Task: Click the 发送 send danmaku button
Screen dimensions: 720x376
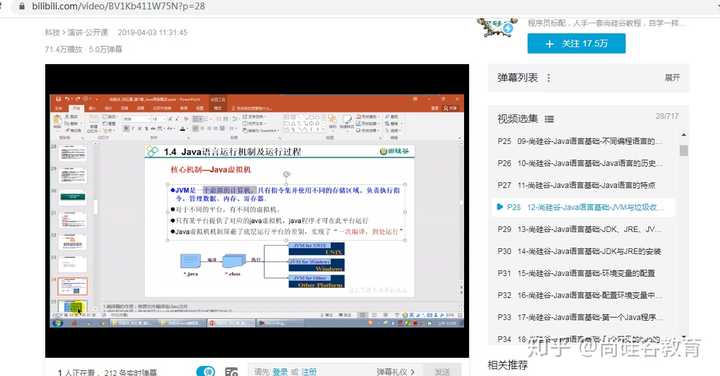Action: tap(442, 371)
